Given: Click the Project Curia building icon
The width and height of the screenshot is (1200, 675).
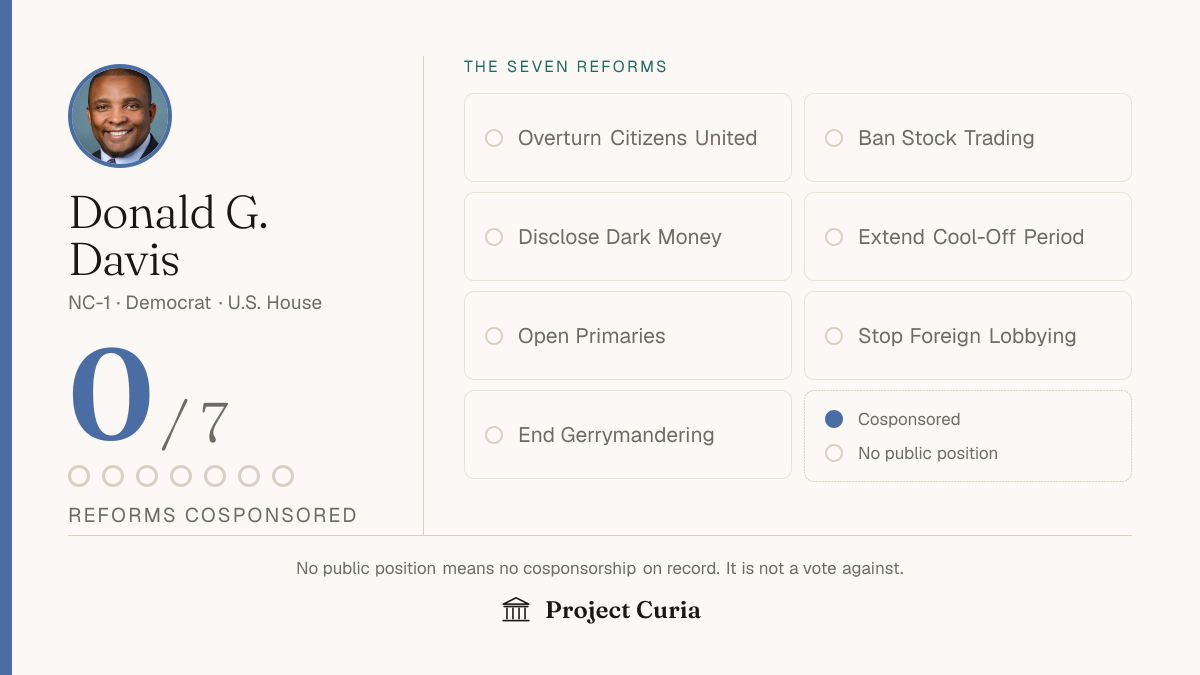Looking at the screenshot, I should click(516, 610).
